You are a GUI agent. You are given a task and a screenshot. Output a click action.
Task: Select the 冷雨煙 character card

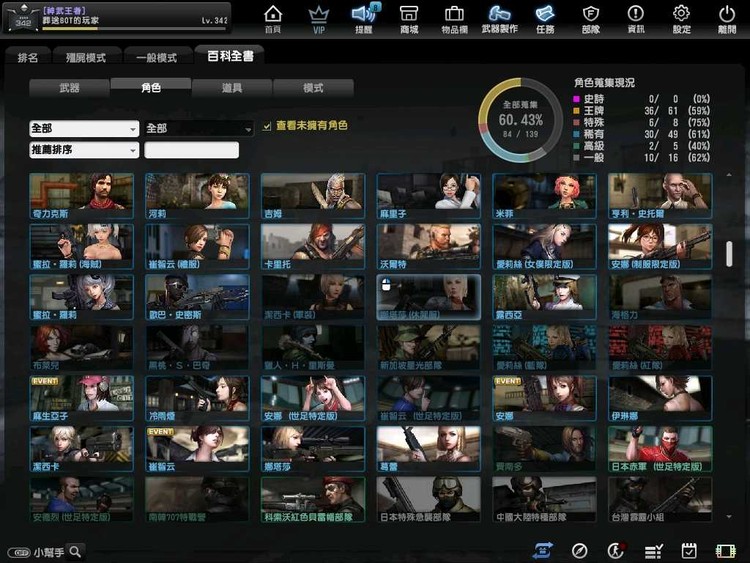click(x=197, y=398)
